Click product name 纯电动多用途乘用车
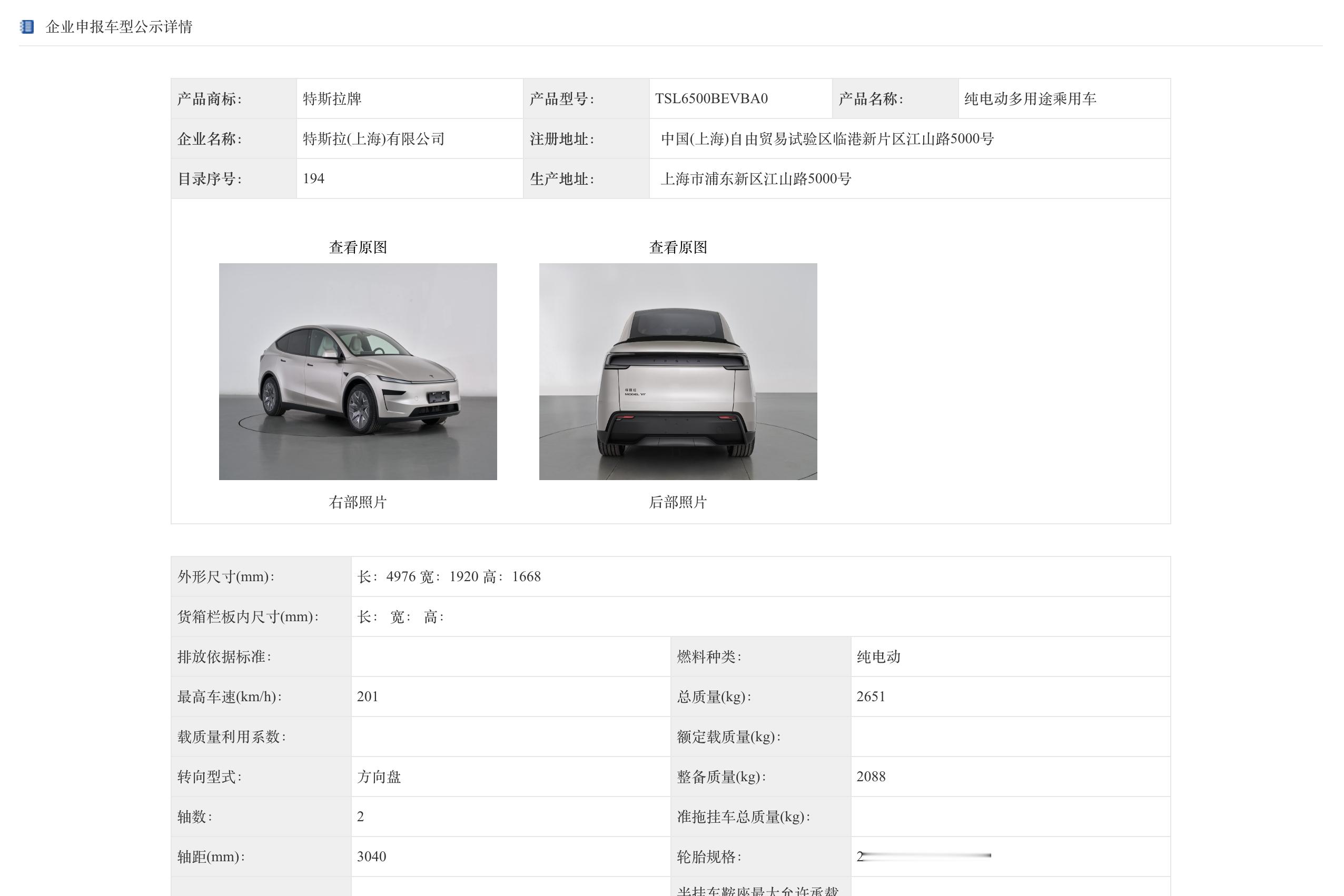 pos(1030,99)
